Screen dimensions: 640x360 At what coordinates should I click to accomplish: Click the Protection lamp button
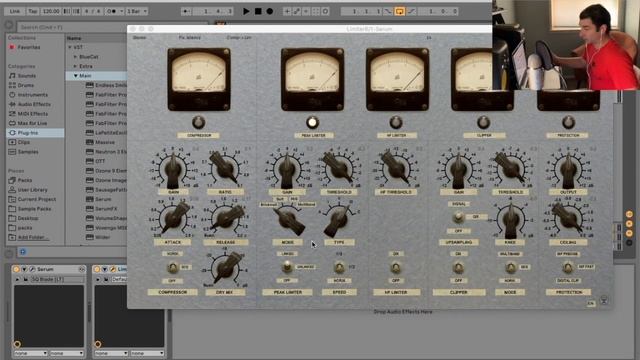click(x=568, y=122)
